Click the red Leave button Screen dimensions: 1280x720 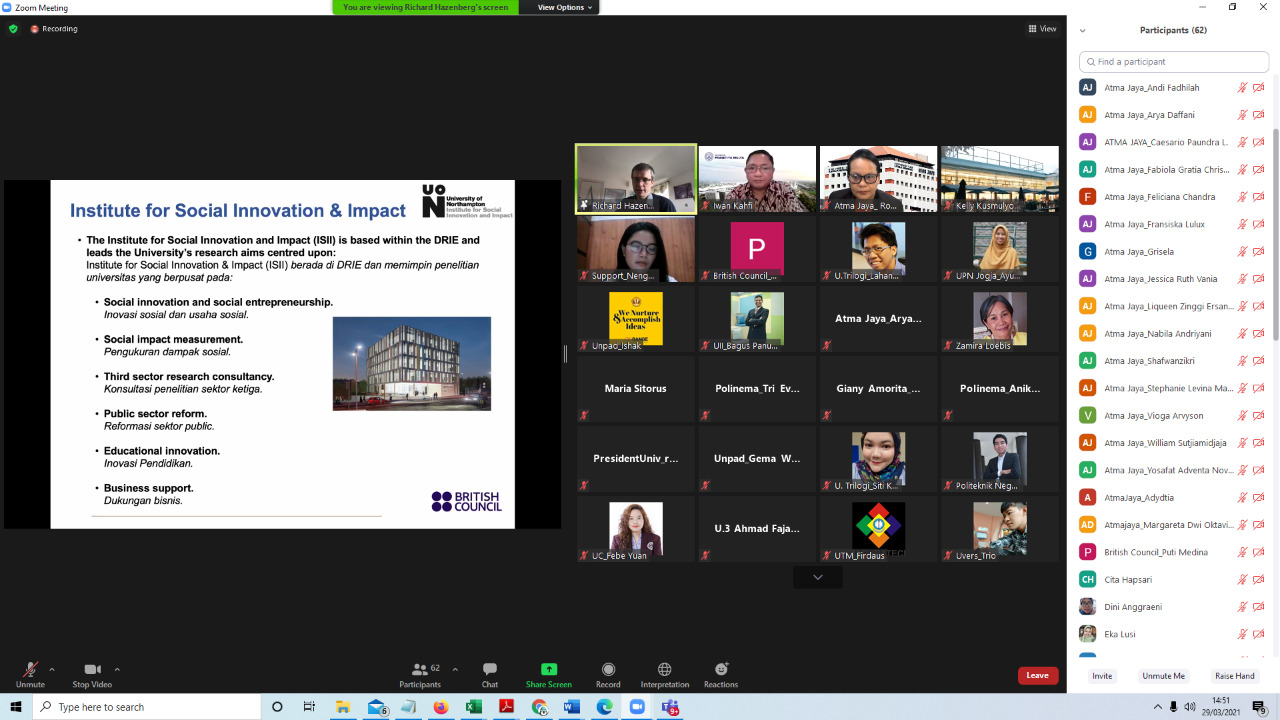click(1038, 675)
